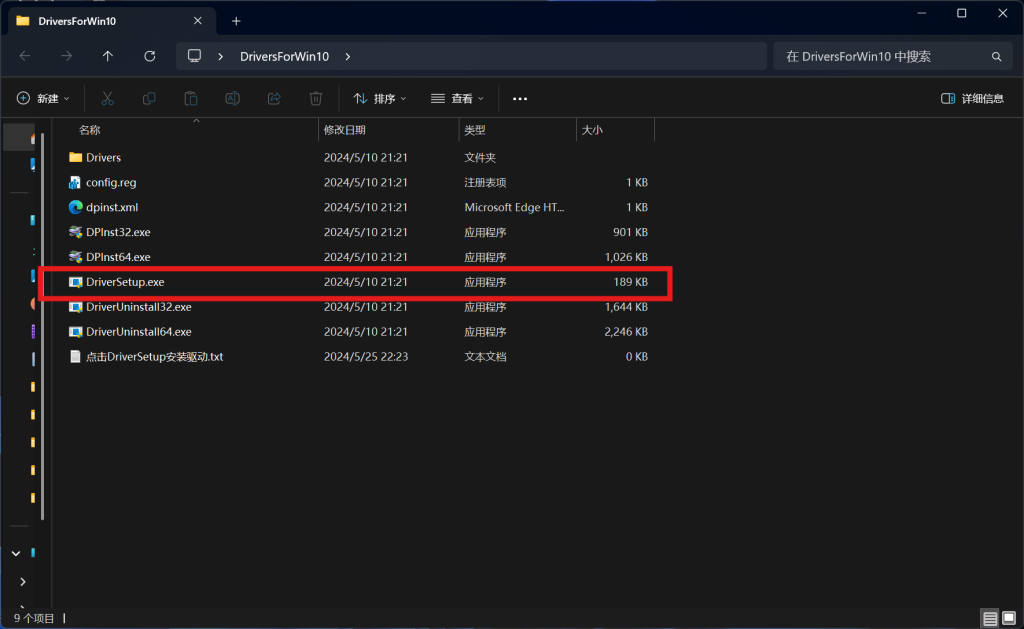
Task: Sort by the 大小 column header
Action: (616, 130)
